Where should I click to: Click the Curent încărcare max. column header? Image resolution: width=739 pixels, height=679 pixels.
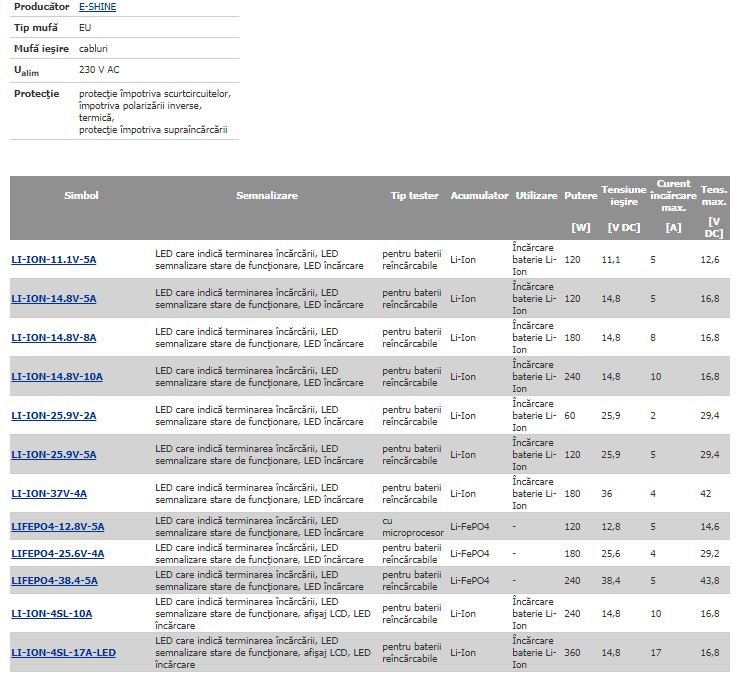(673, 196)
